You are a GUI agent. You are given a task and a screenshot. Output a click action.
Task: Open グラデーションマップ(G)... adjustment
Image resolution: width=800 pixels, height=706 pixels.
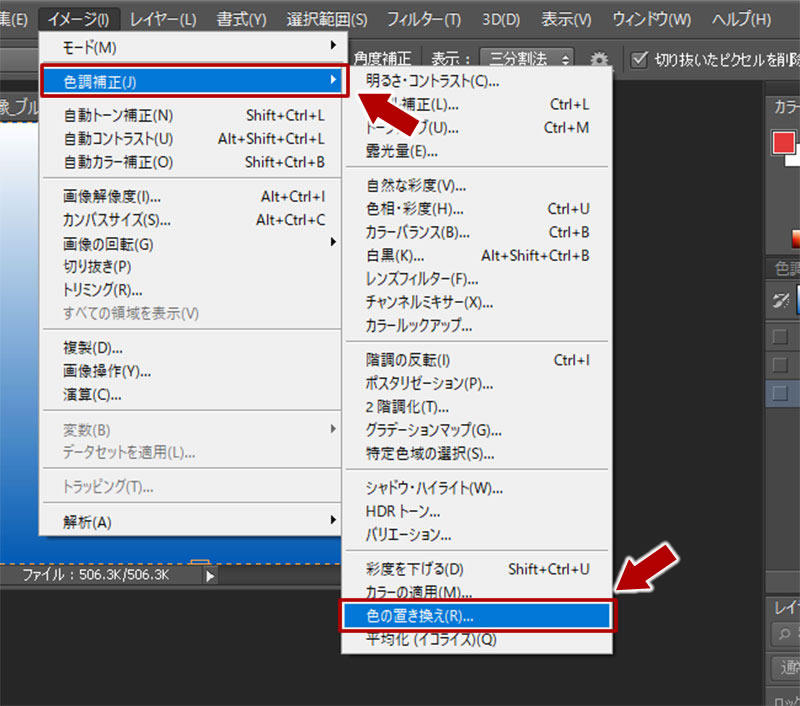[477, 431]
